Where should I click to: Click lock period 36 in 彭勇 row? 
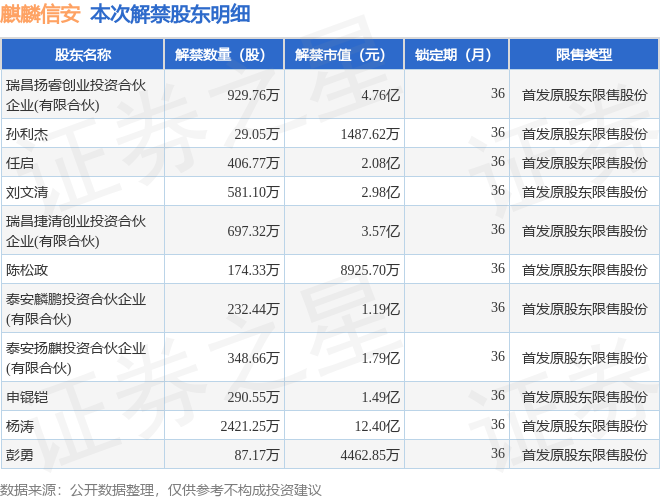click(x=498, y=454)
